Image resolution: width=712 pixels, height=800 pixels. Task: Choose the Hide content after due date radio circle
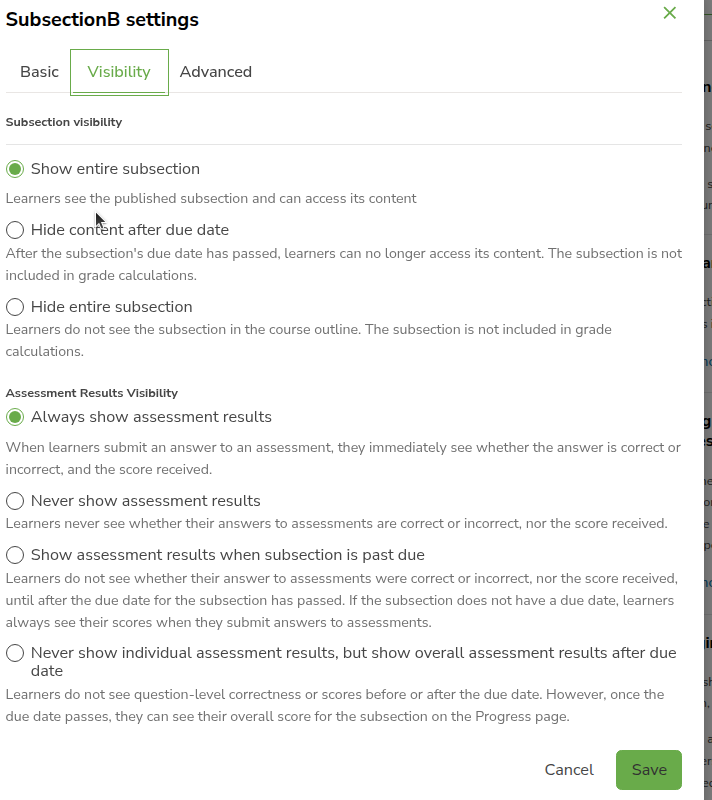[15, 230]
